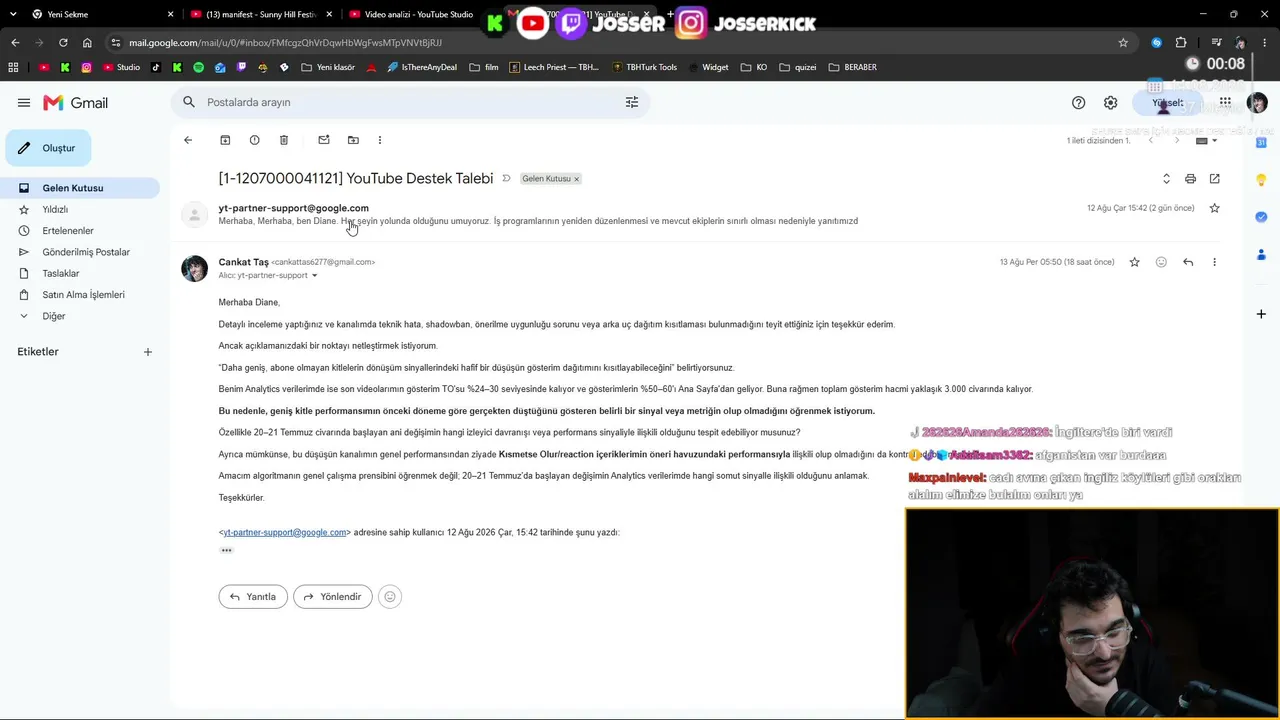The width and height of the screenshot is (1280, 720).
Task: Click into the Postalarda arayın search field
Action: pos(410,102)
